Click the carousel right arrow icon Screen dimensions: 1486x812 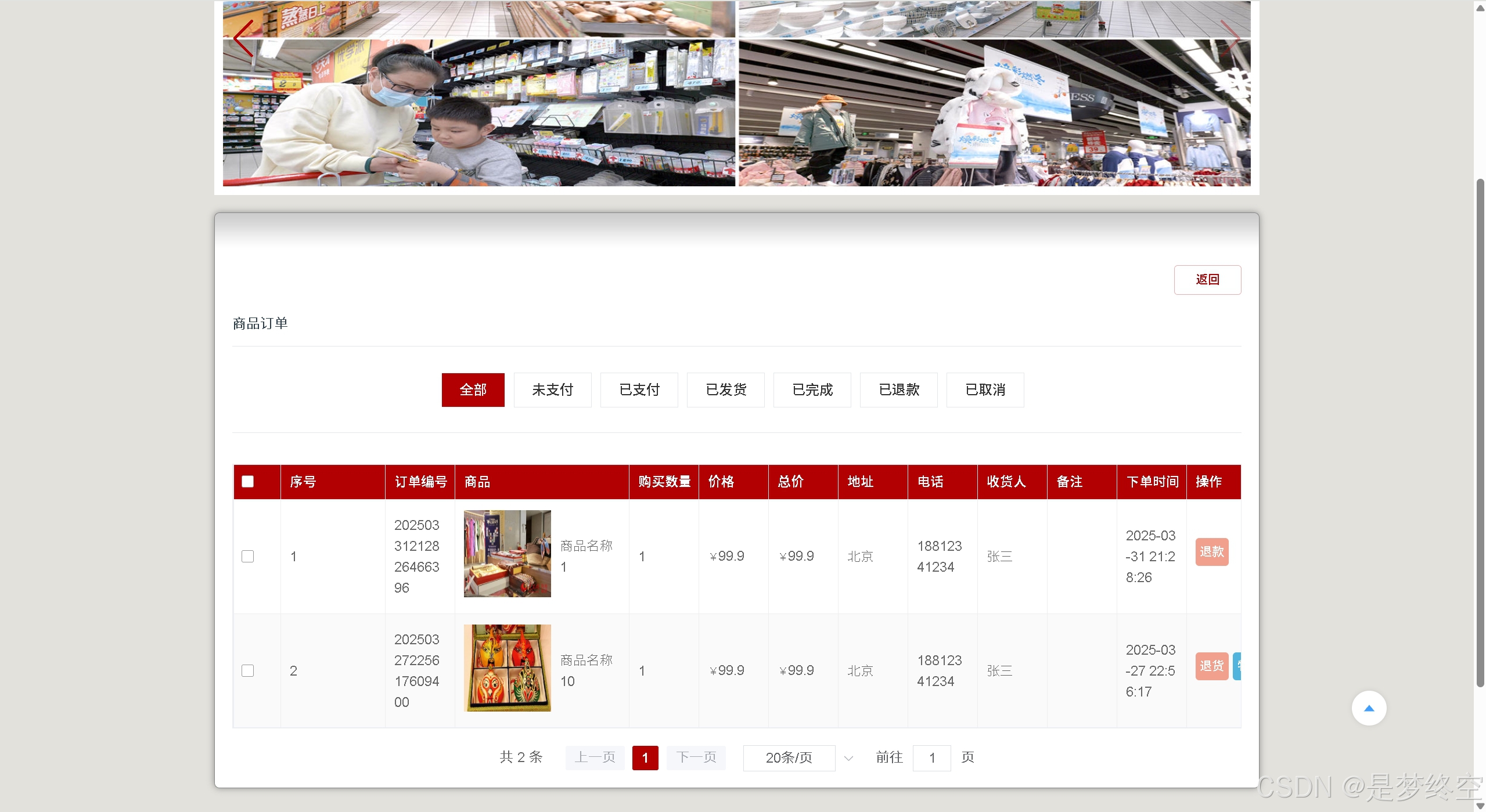pos(1229,38)
